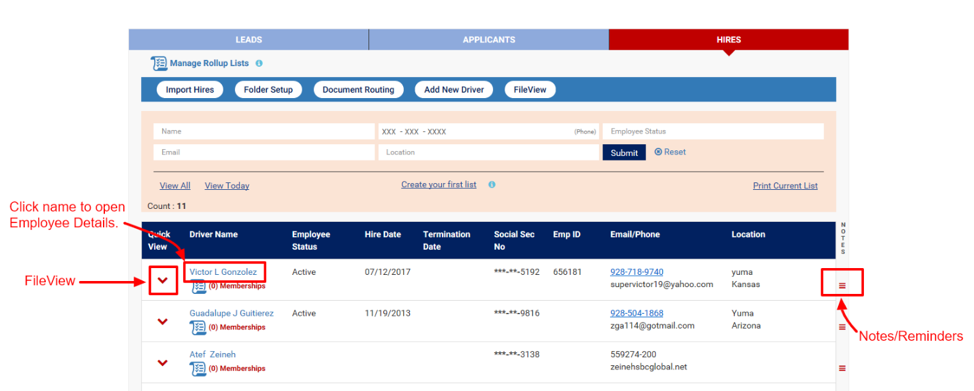
Task: Open Guadalupe J Guitierez employee details
Action: pos(232,313)
